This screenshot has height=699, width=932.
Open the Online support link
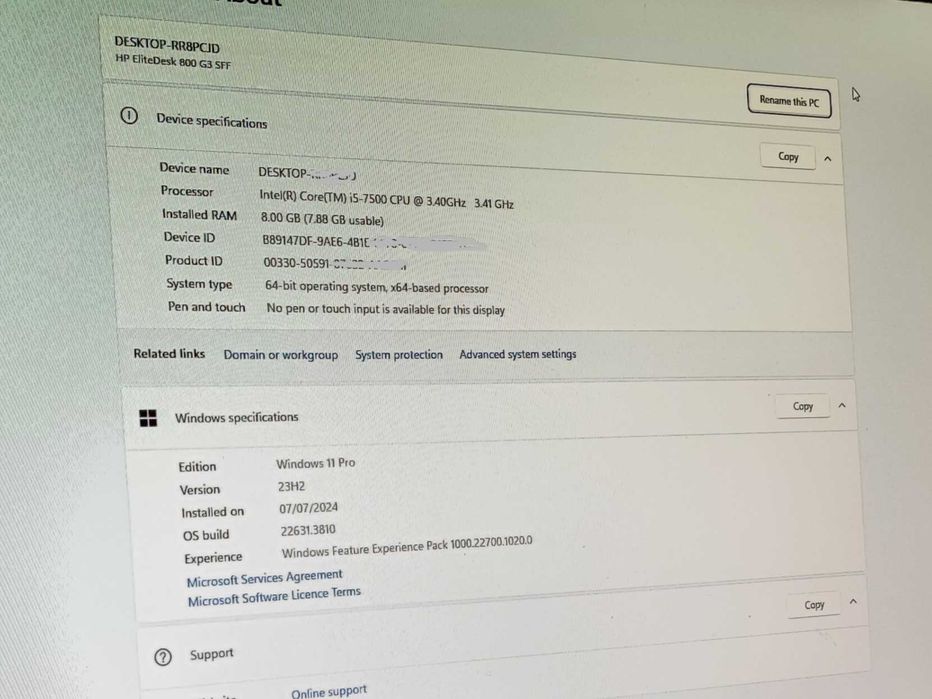(x=329, y=691)
